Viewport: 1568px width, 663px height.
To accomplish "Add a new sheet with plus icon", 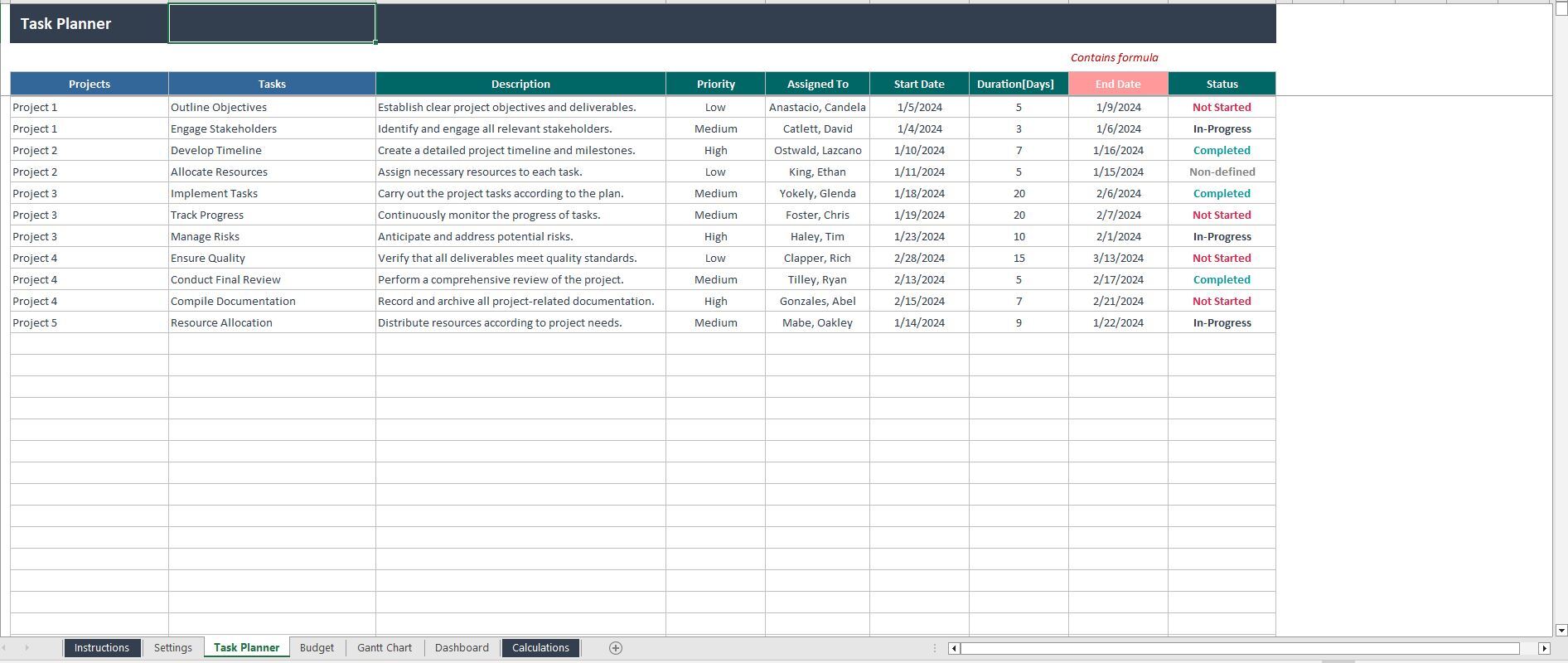I will (615, 648).
